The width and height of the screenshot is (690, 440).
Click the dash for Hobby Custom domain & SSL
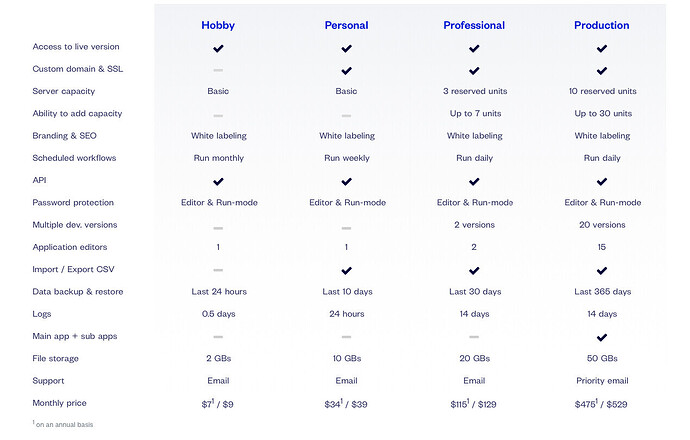pos(218,70)
